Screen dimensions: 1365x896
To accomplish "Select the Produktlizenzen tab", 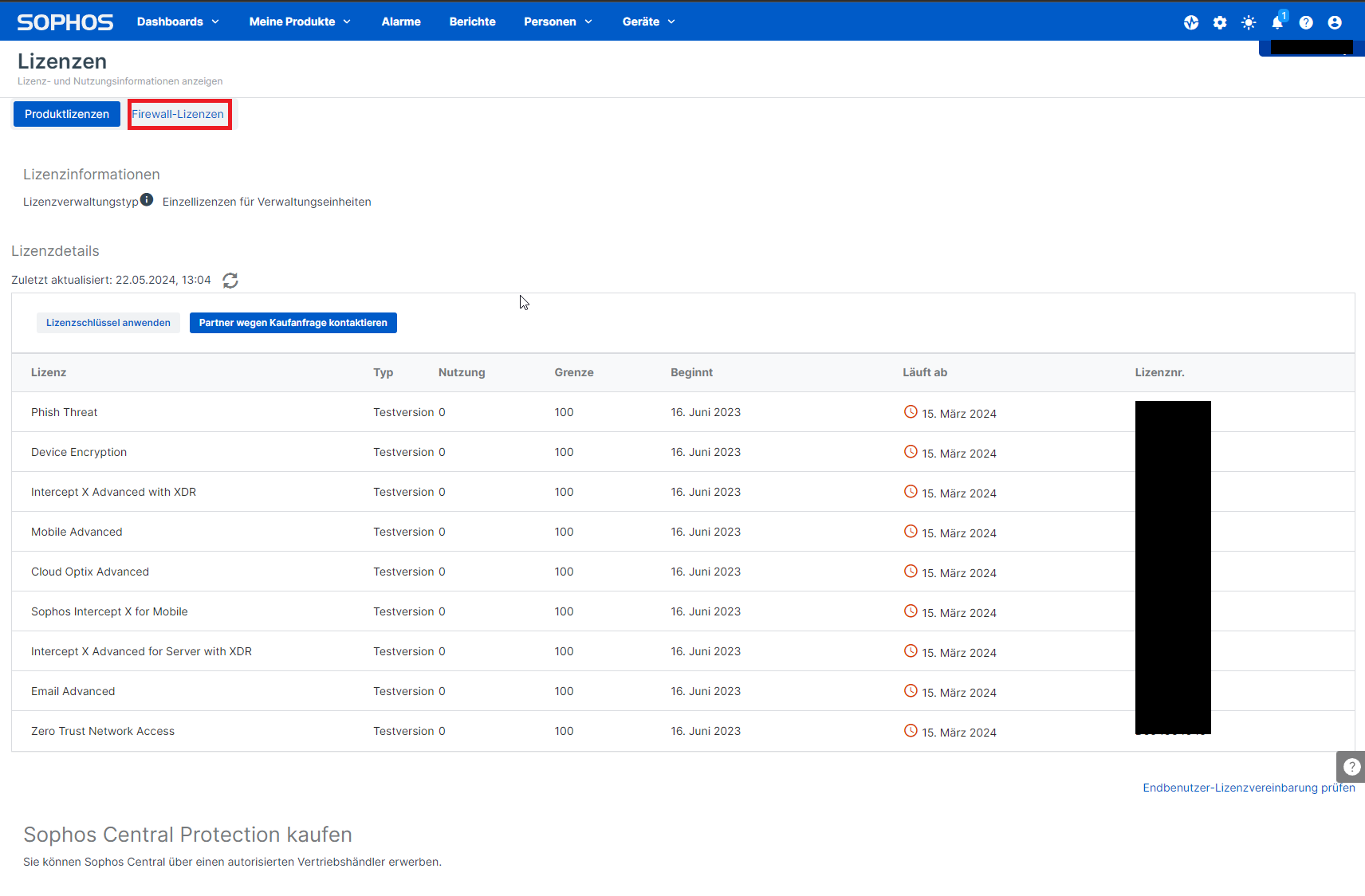I will [x=67, y=114].
